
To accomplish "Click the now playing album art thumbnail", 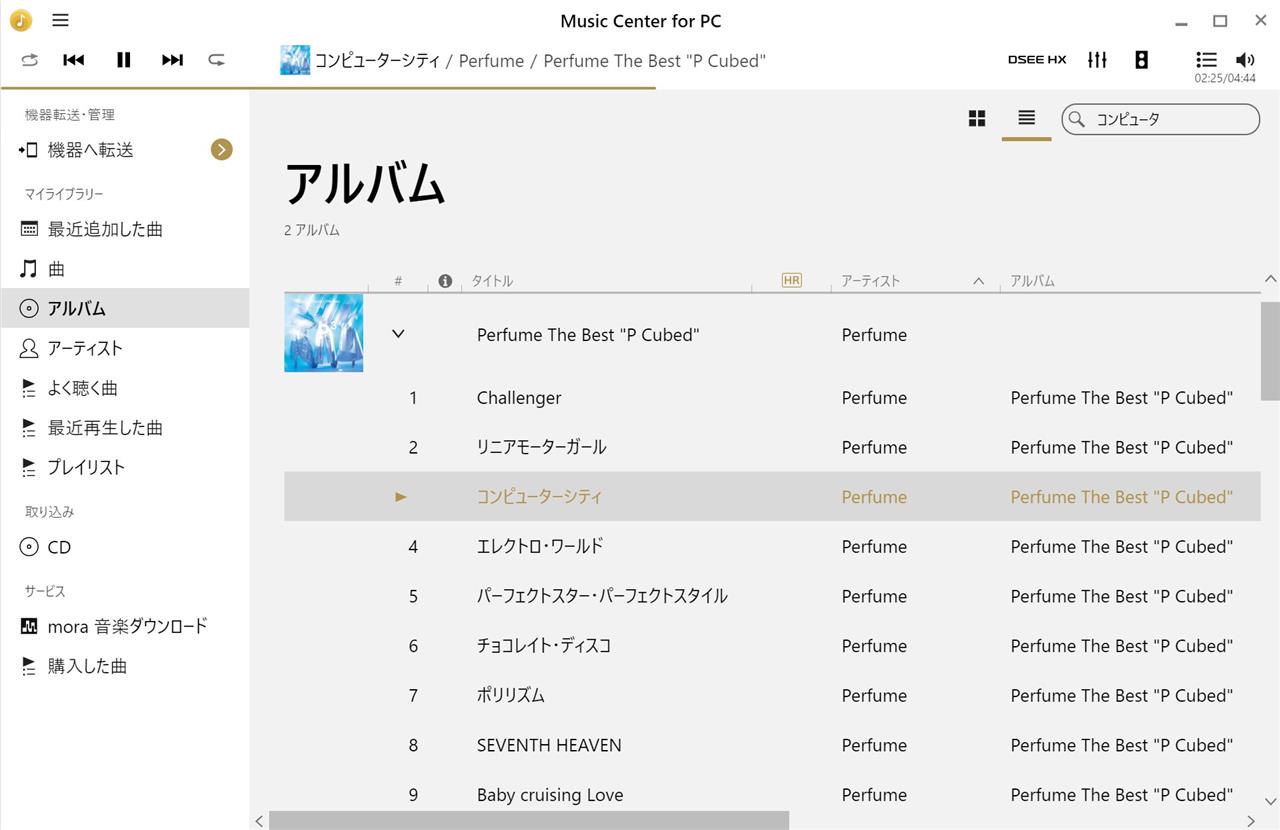I will click(x=295, y=60).
